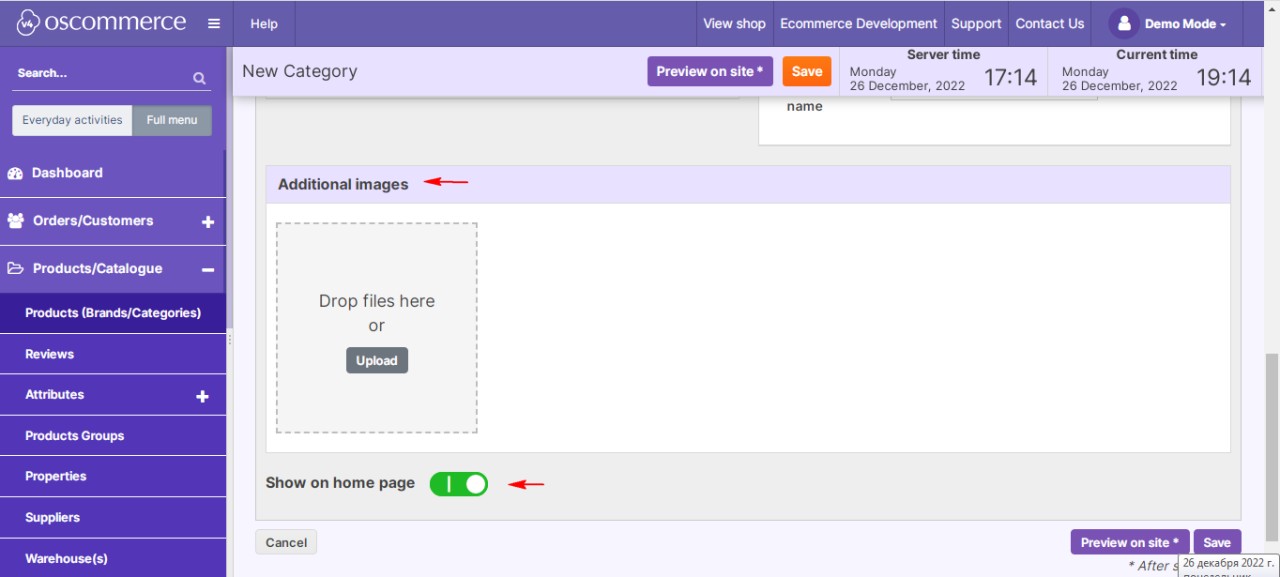Click the Dashboard gauge icon

click(15, 173)
